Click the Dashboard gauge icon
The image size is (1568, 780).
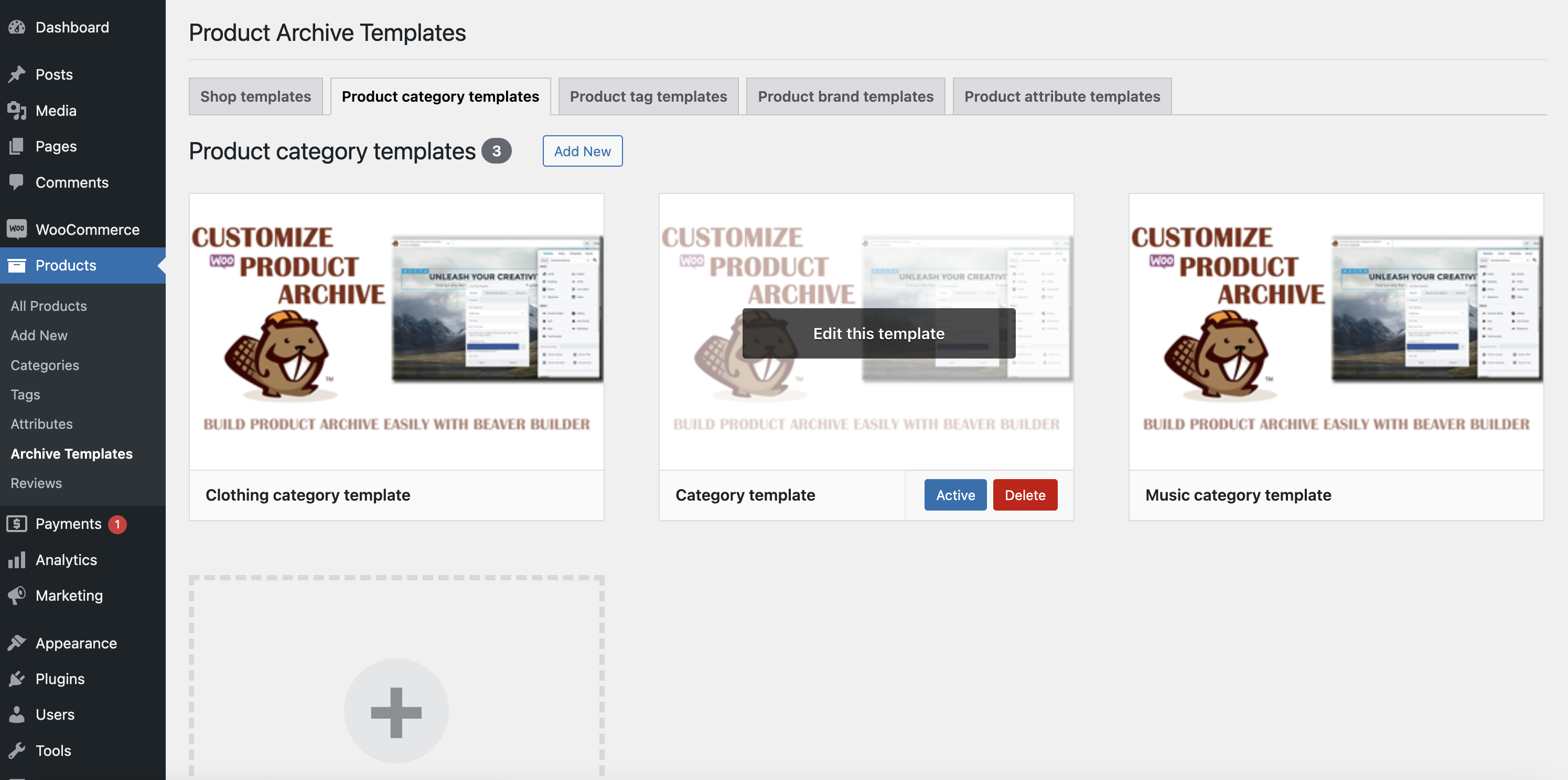(x=17, y=27)
